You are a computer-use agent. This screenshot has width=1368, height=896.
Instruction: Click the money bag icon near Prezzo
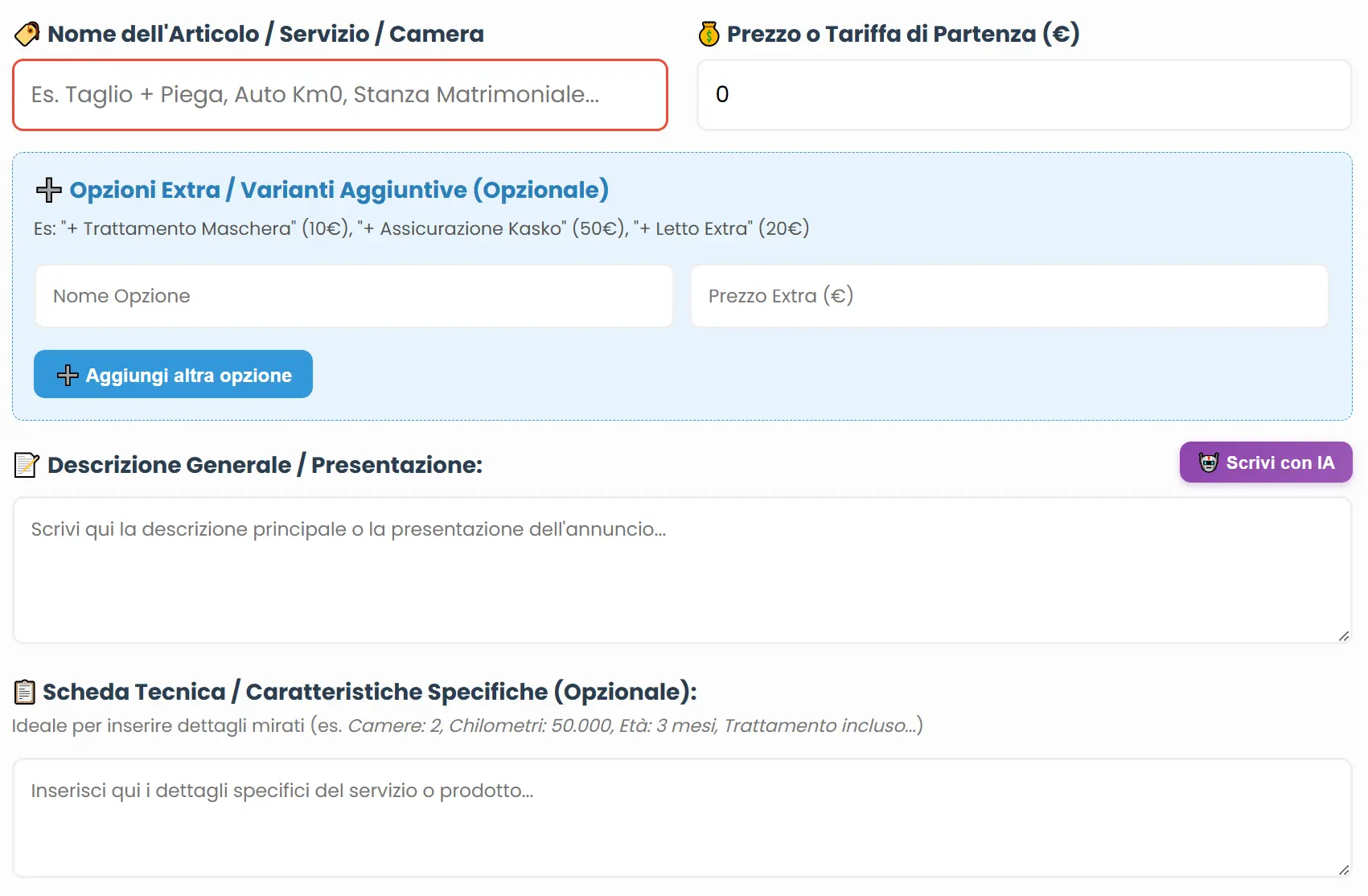[709, 34]
